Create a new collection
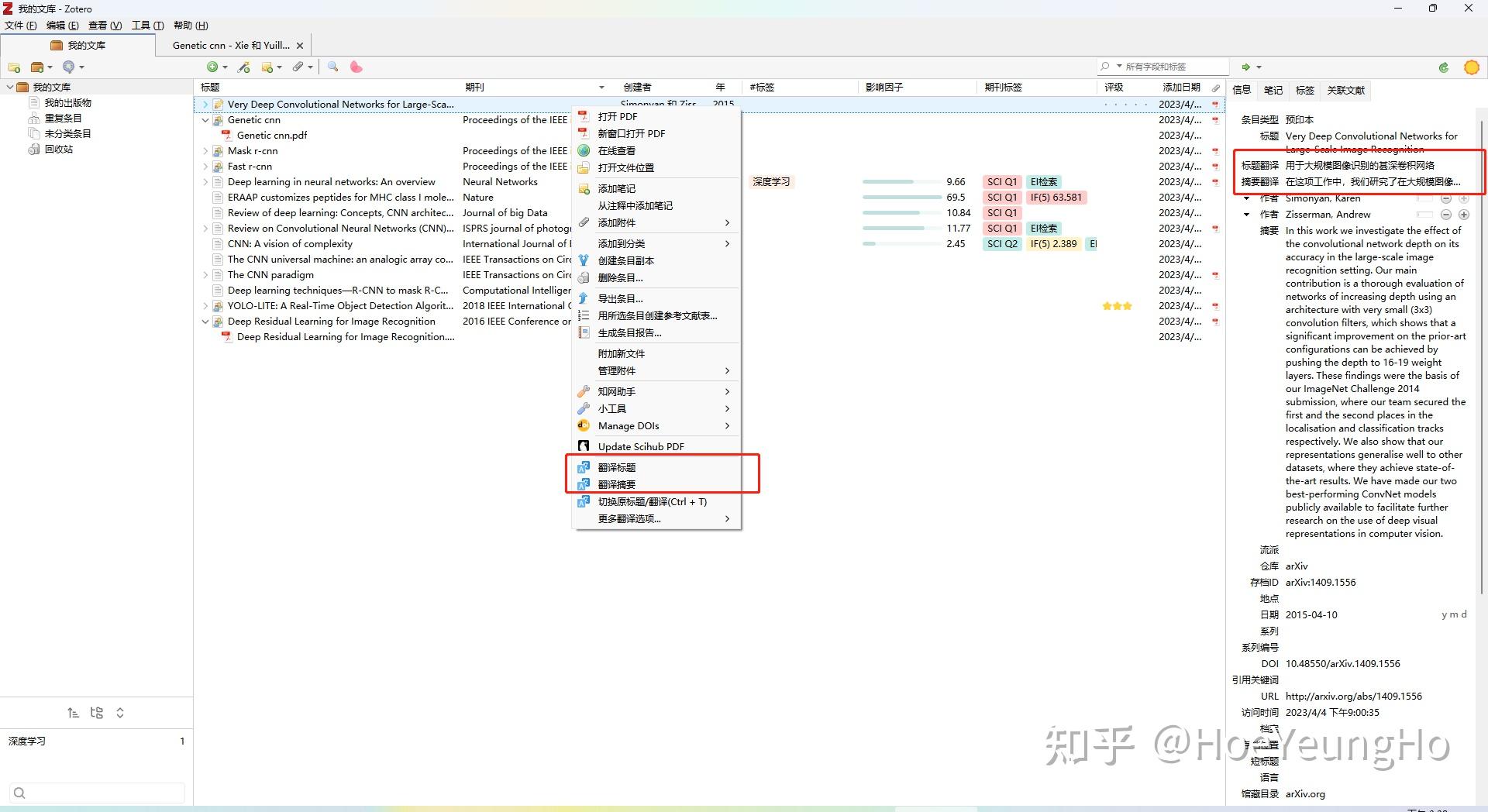The width and height of the screenshot is (1488, 812). point(14,67)
